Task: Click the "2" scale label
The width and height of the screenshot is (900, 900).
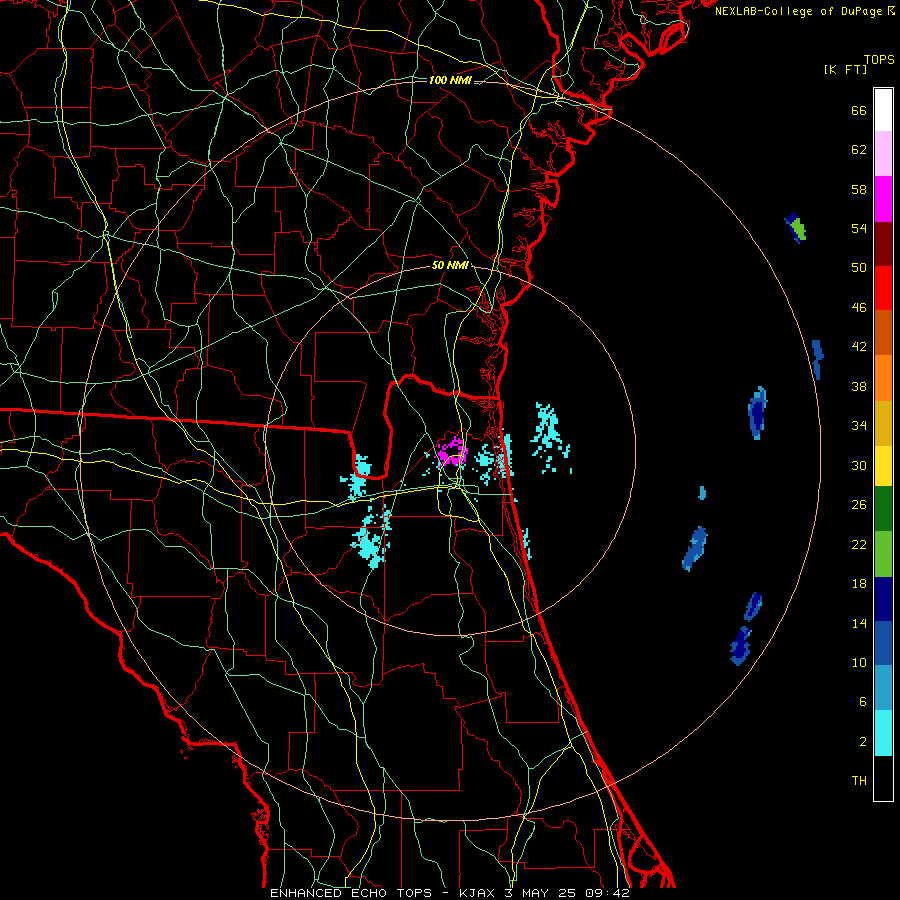Action: [863, 742]
